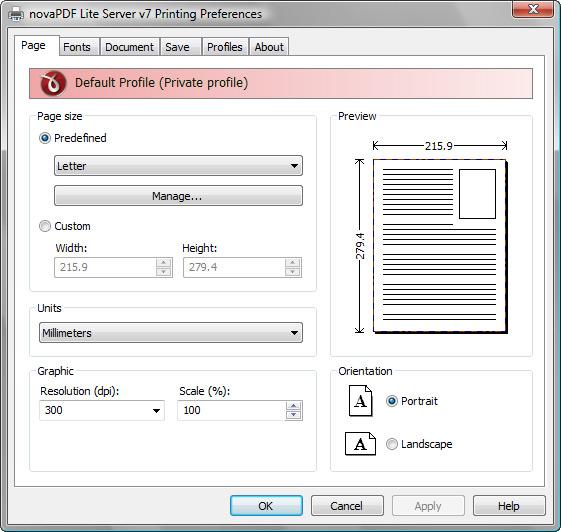Confirm settings with the OK button
Screen dimensions: 561x532
click(266, 506)
